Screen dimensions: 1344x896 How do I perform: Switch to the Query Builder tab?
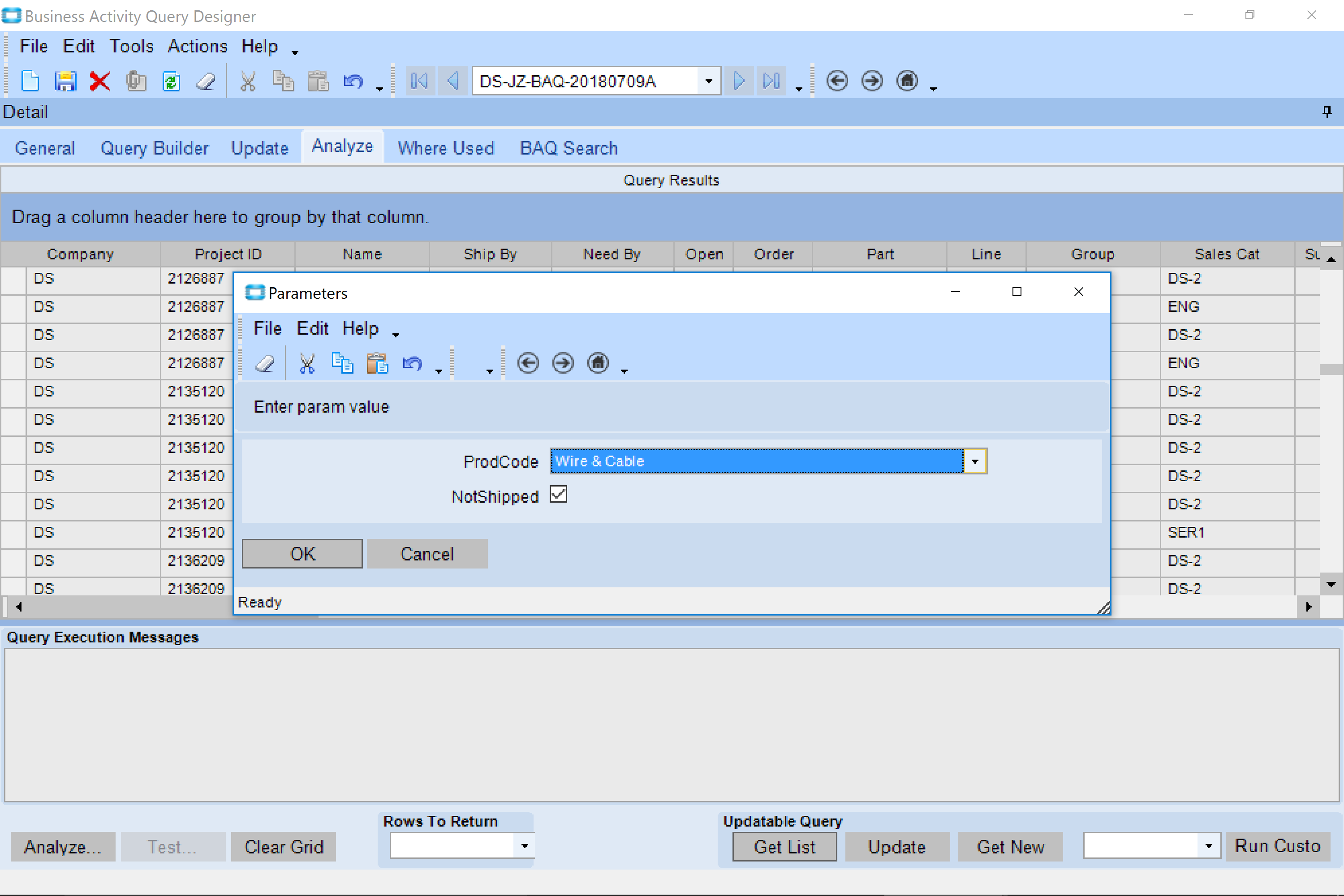(154, 148)
